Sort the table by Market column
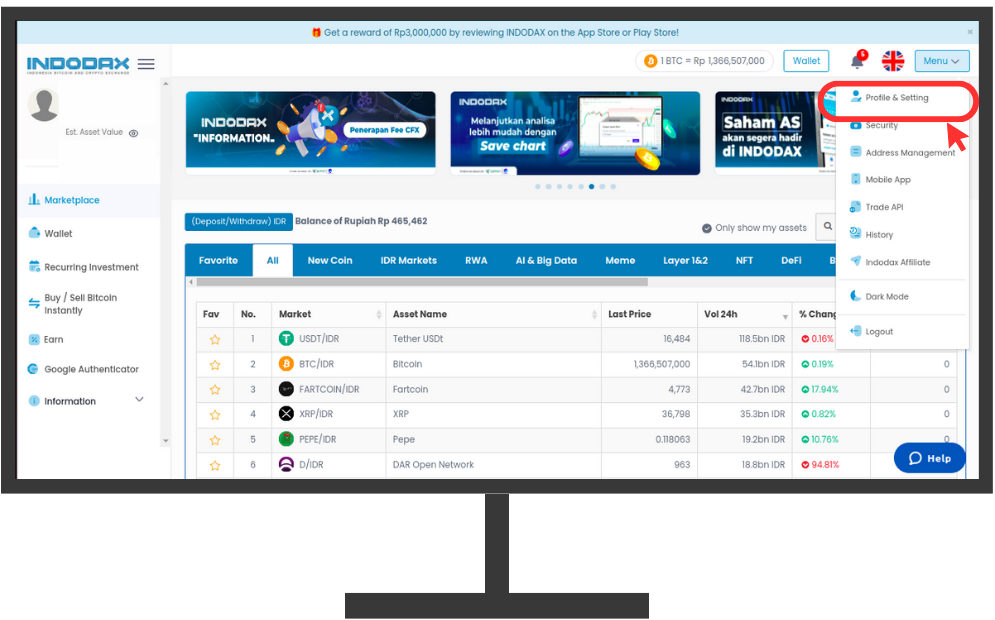Image resolution: width=995 pixels, height=620 pixels. coord(378,315)
